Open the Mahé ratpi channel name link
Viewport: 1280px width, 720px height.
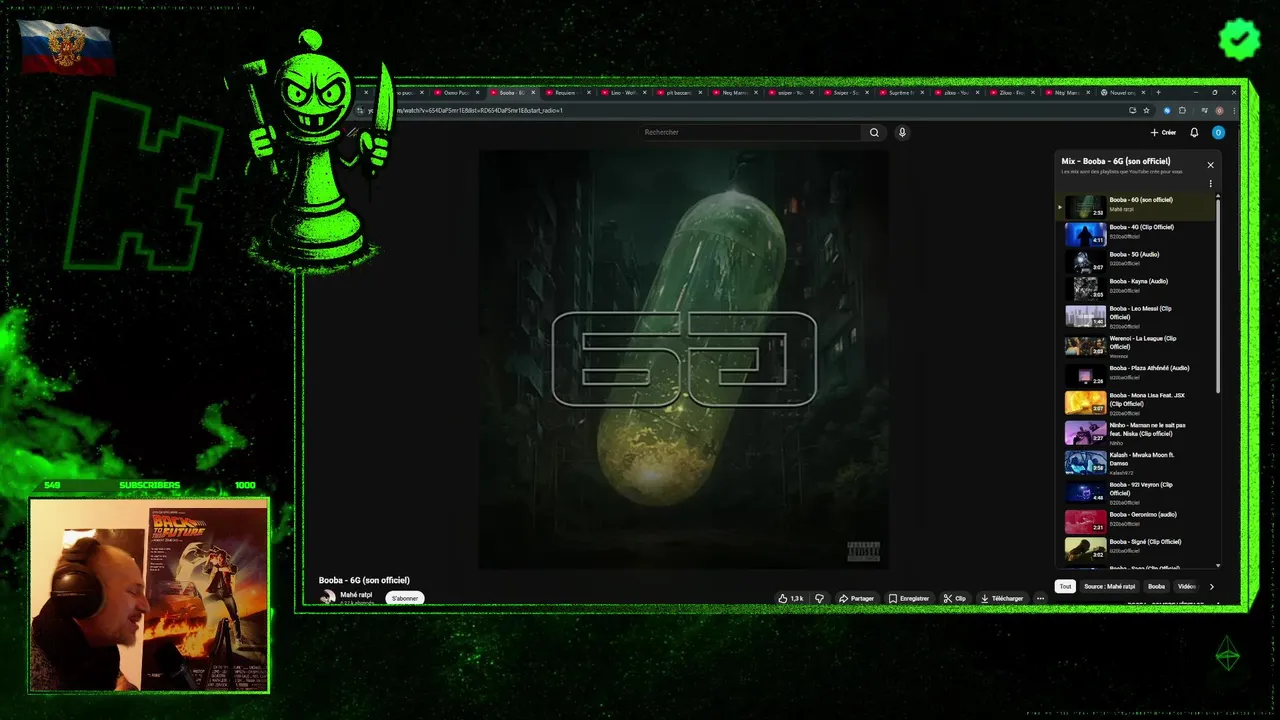[x=356, y=594]
